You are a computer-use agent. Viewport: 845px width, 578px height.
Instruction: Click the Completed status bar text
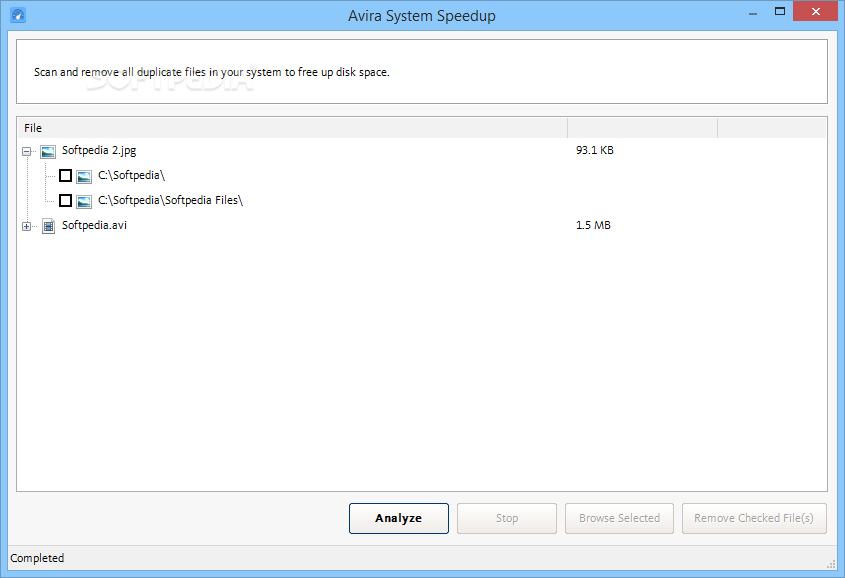[37, 558]
